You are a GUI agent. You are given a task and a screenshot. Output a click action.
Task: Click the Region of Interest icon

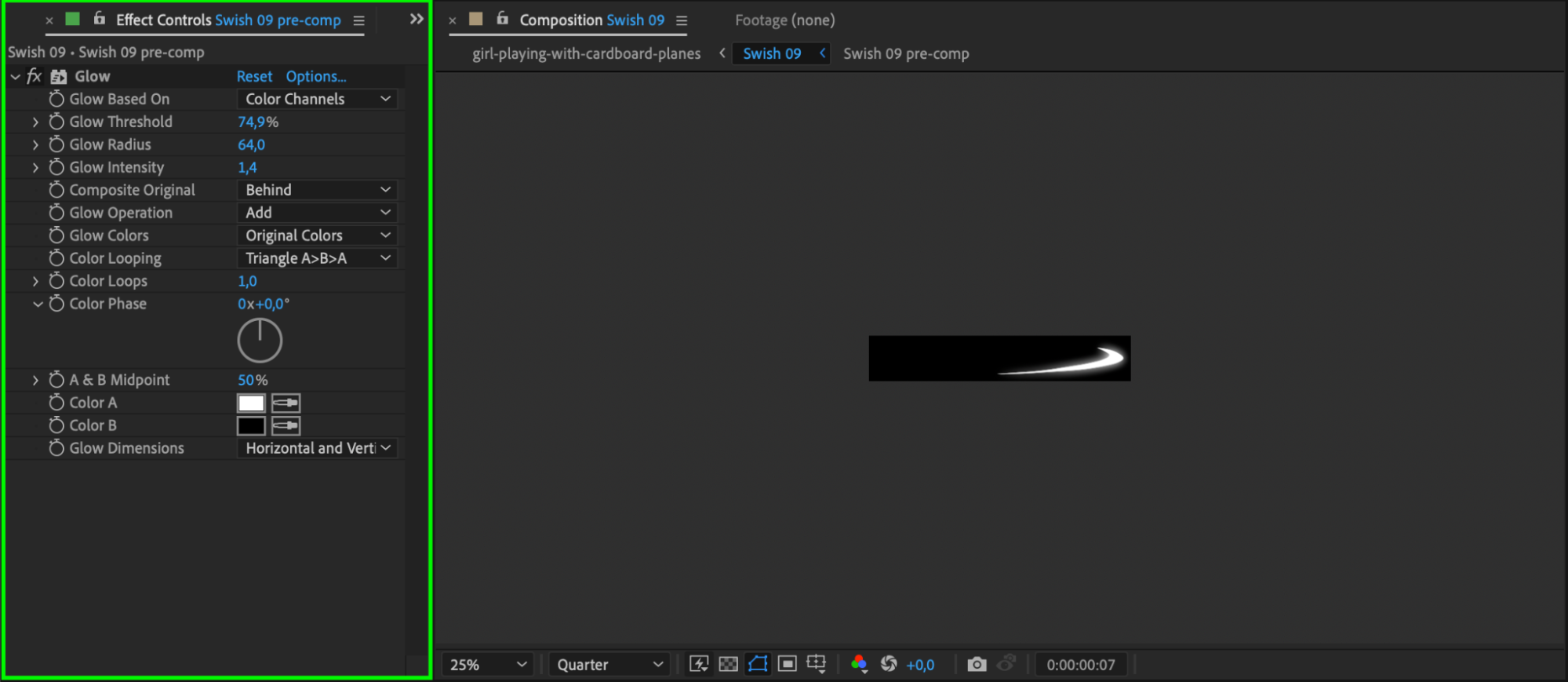788,664
